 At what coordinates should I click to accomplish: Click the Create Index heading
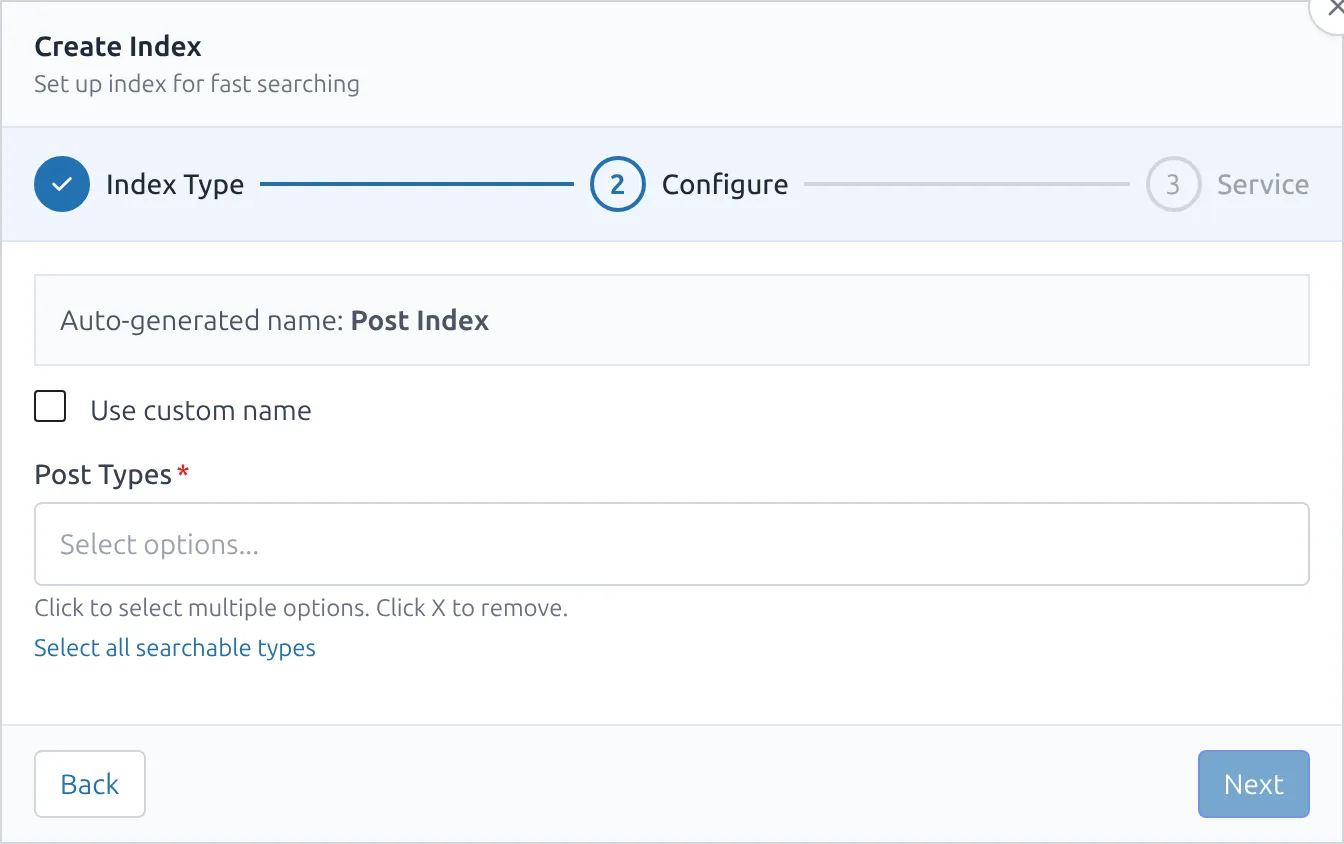(118, 47)
